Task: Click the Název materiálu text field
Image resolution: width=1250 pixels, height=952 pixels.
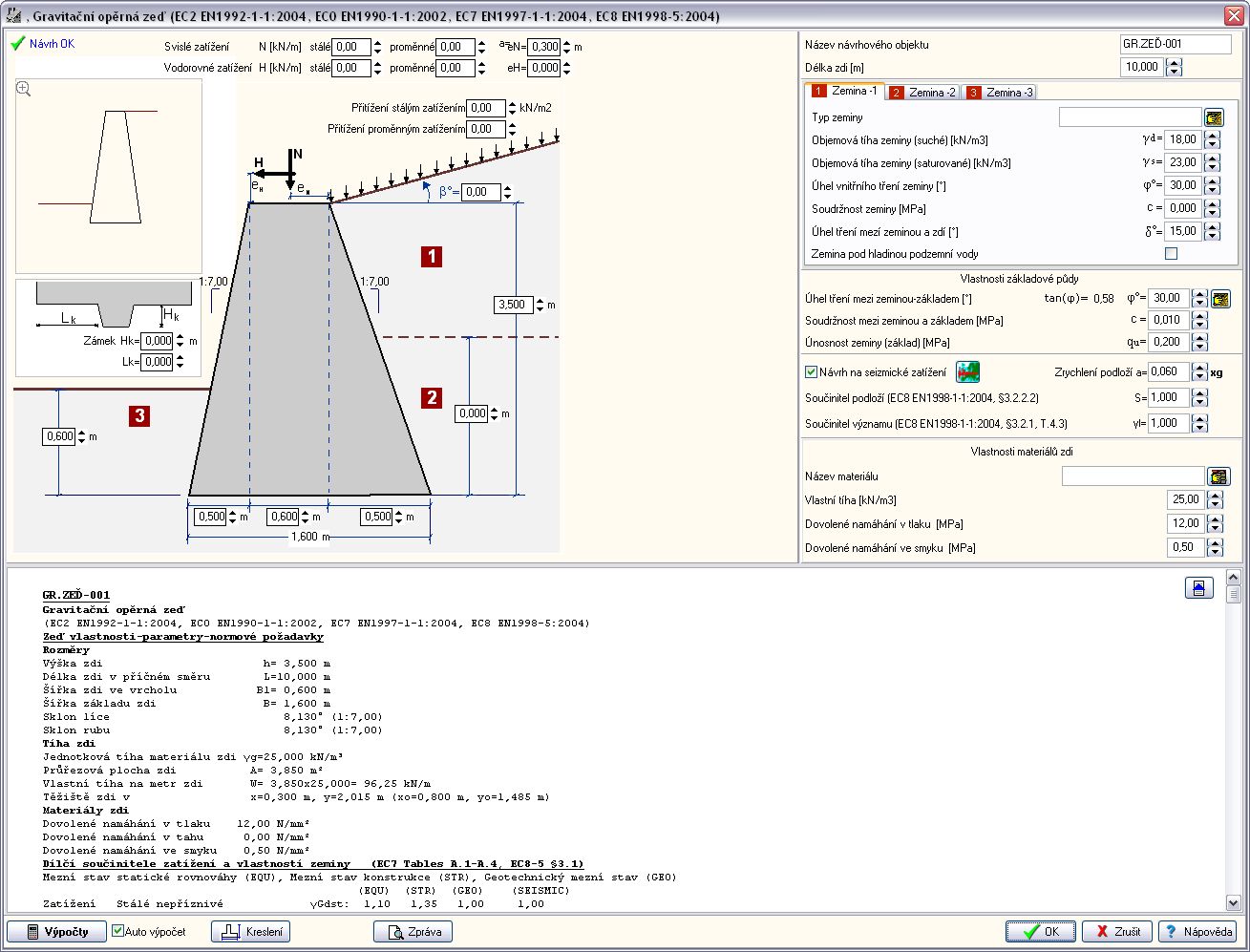Action: [1133, 476]
